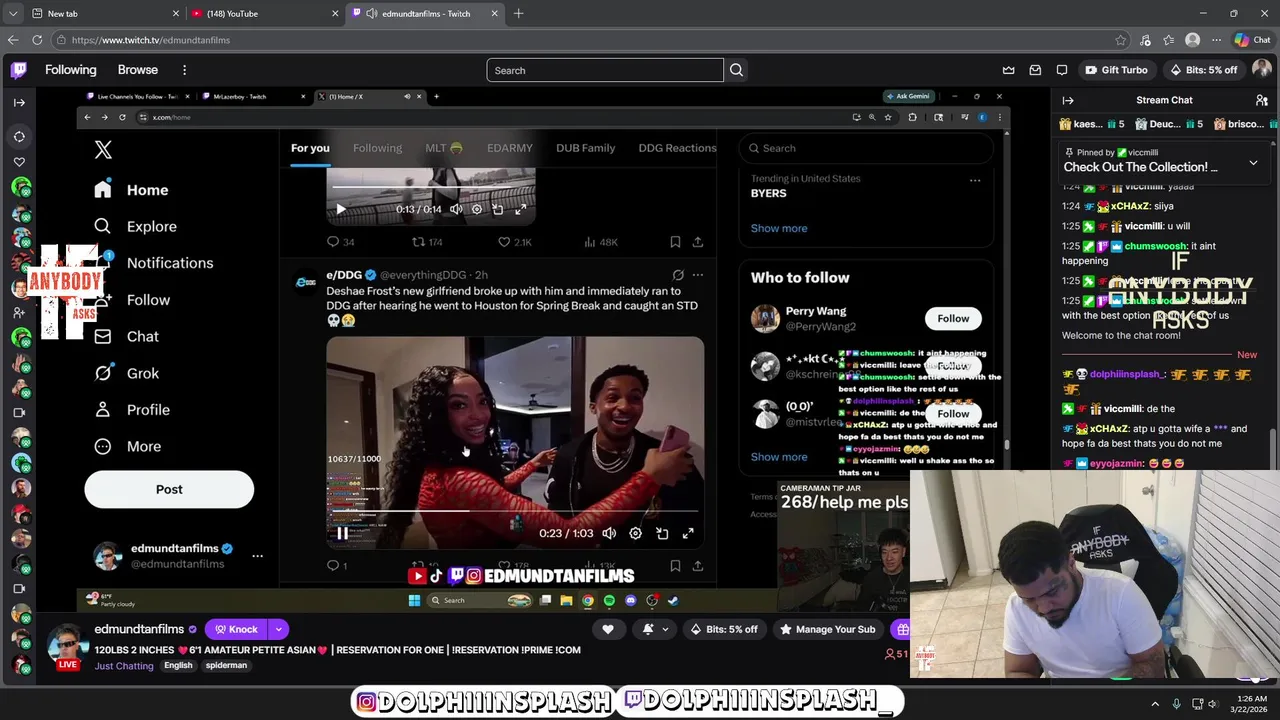
Task: Click the purple Knock button
Action: click(236, 629)
